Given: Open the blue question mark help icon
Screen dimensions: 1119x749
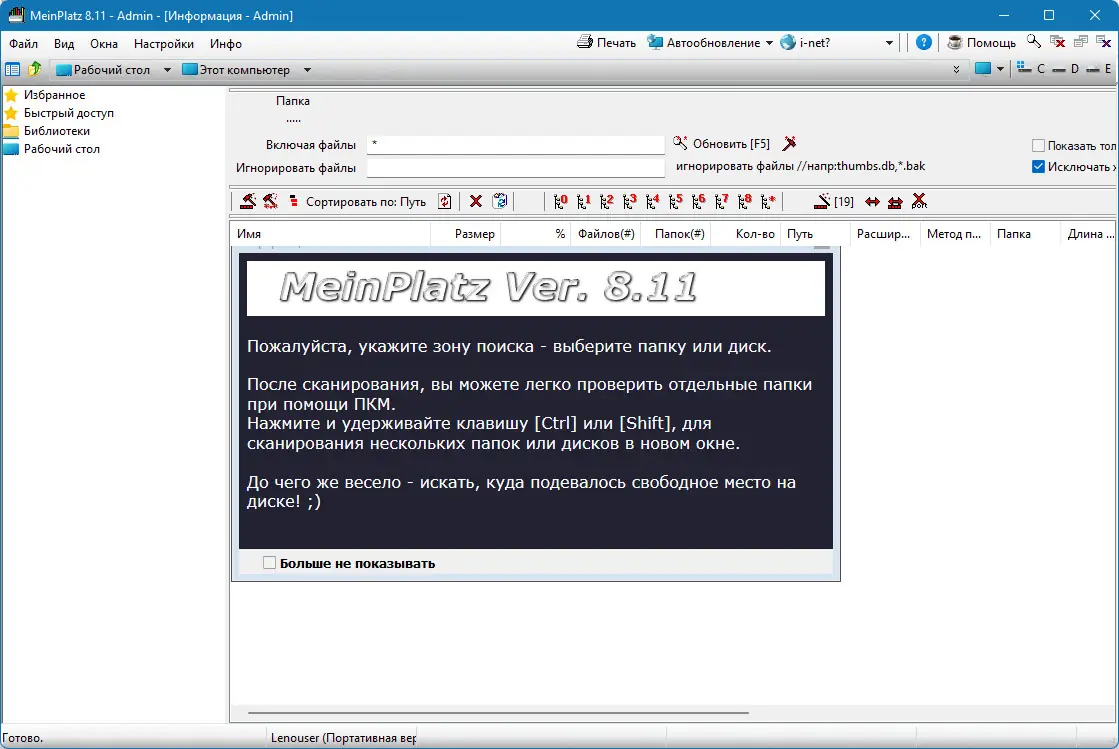Looking at the screenshot, I should [923, 43].
